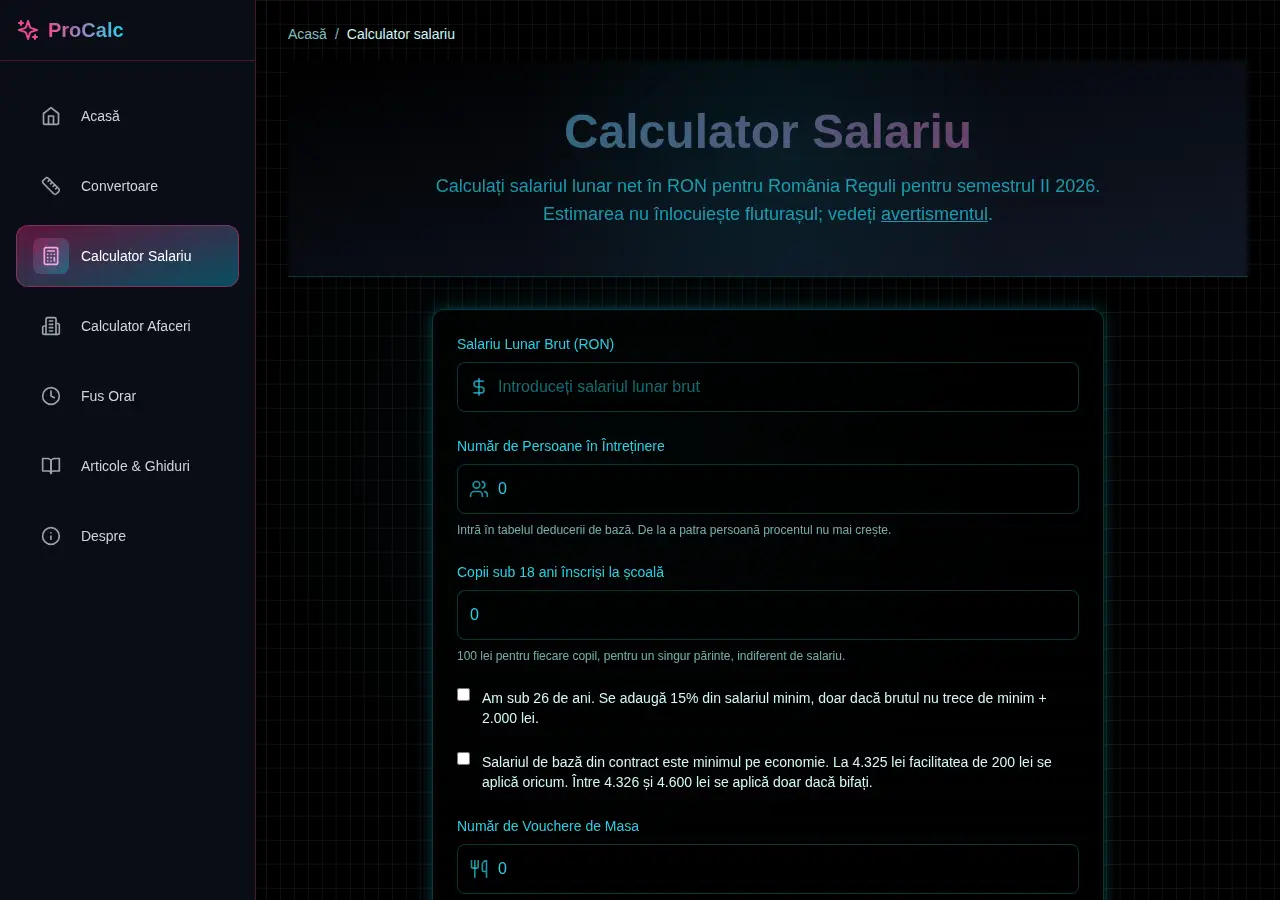Check the minimum economy salary checkbox
The image size is (1280, 900).
[x=464, y=759]
